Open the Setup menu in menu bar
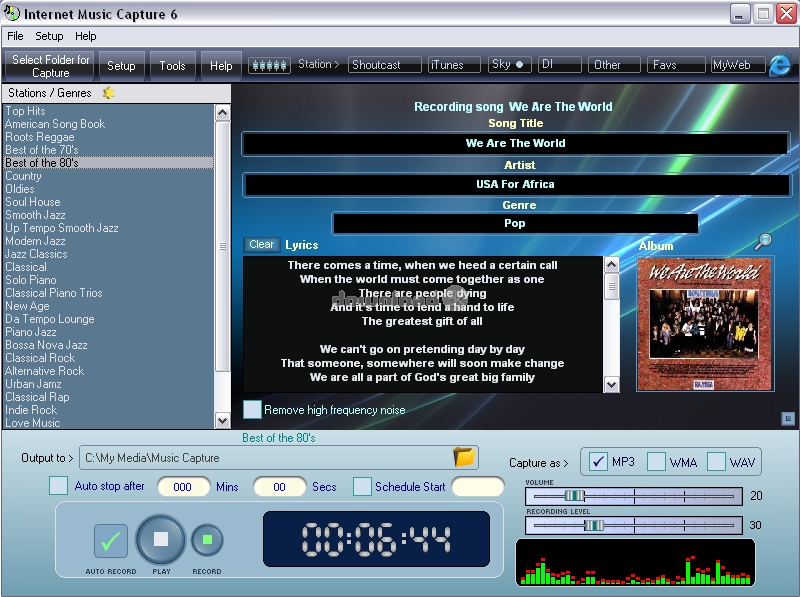Viewport: 800px width, 597px height. pyautogui.click(x=49, y=36)
